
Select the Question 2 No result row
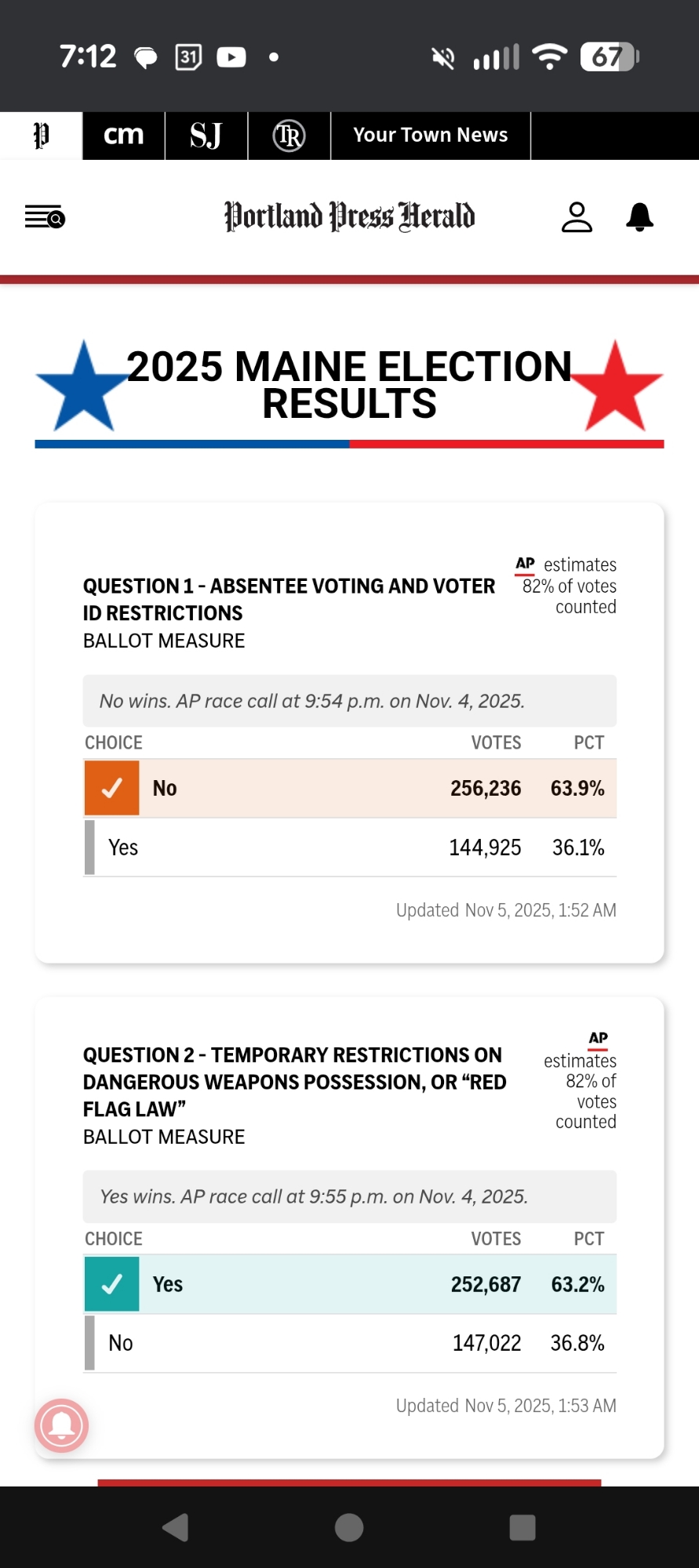350,1343
